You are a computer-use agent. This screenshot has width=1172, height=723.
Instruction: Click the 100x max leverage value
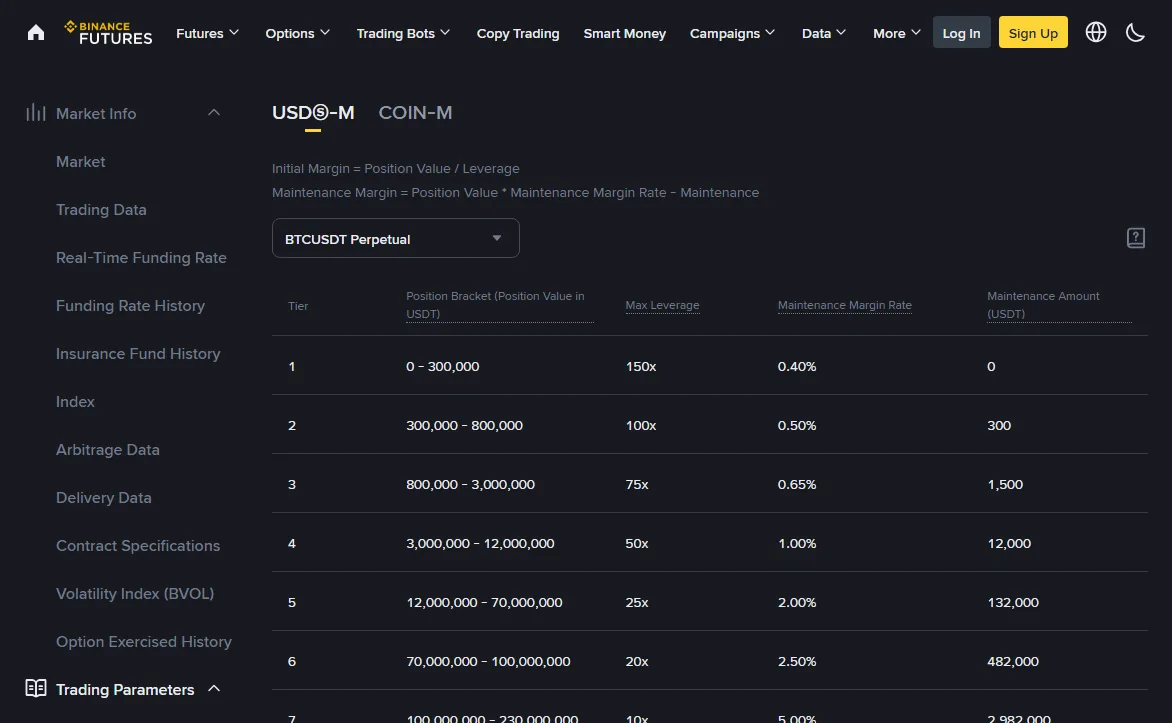pyautogui.click(x=641, y=425)
